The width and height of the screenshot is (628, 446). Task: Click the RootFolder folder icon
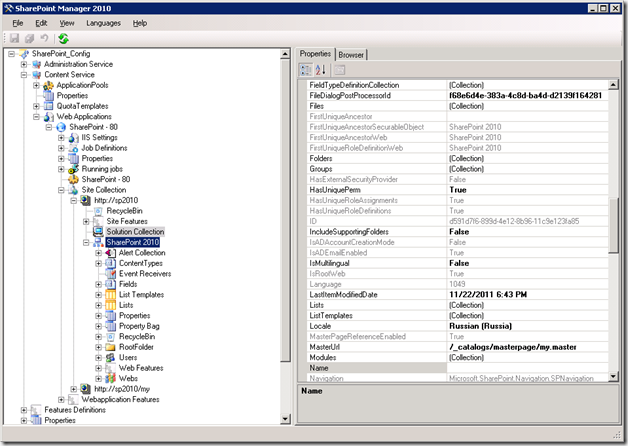coord(111,347)
